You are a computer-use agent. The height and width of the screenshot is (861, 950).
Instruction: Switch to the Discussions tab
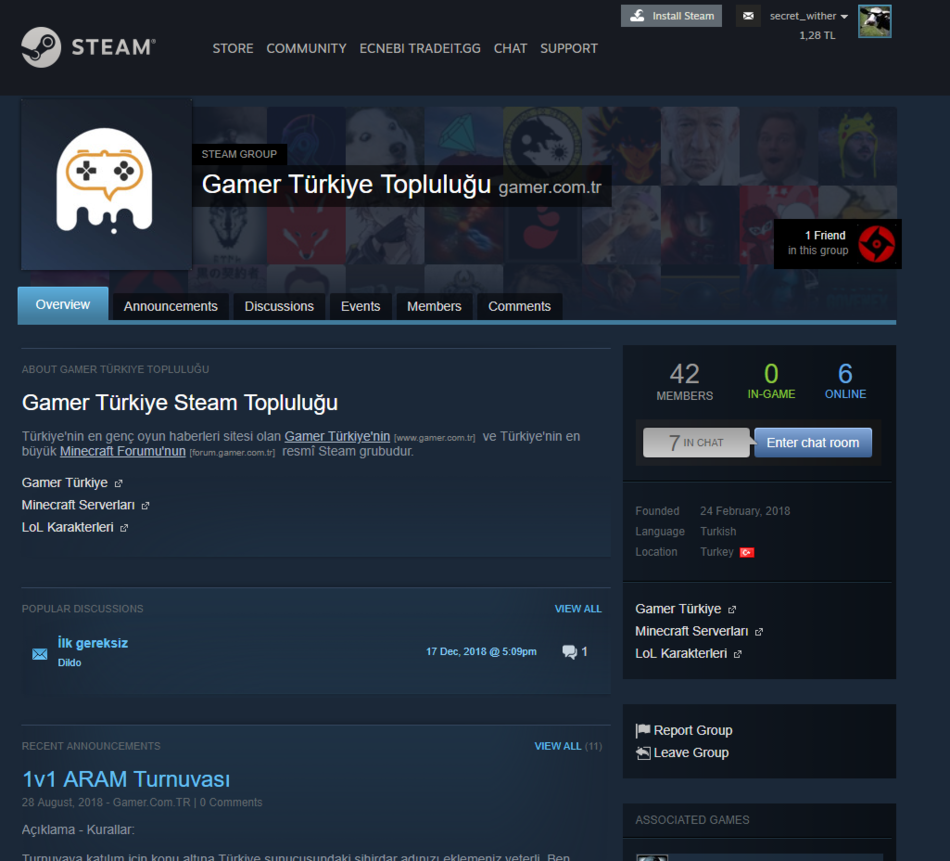(x=279, y=307)
